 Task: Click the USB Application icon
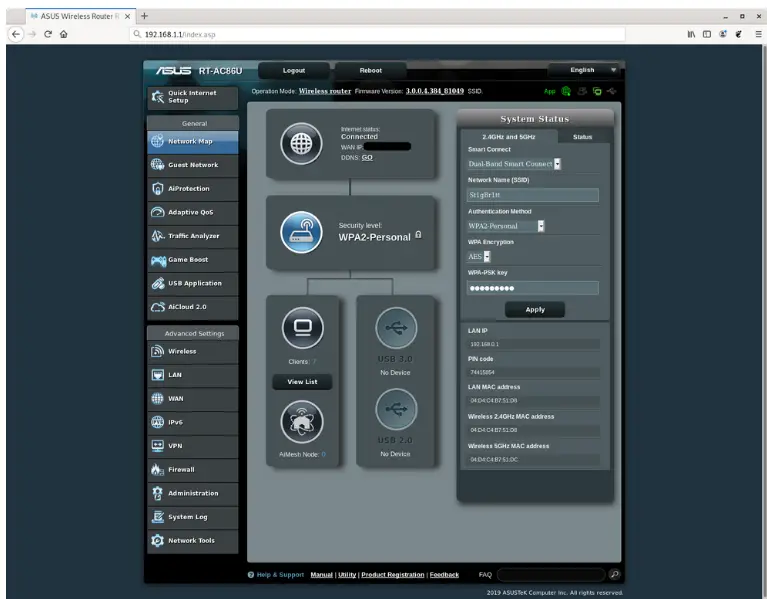click(158, 284)
